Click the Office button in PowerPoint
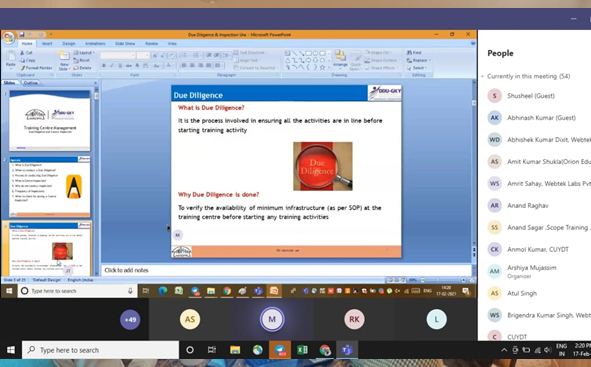This screenshot has width=591, height=367. pyautogui.click(x=8, y=38)
